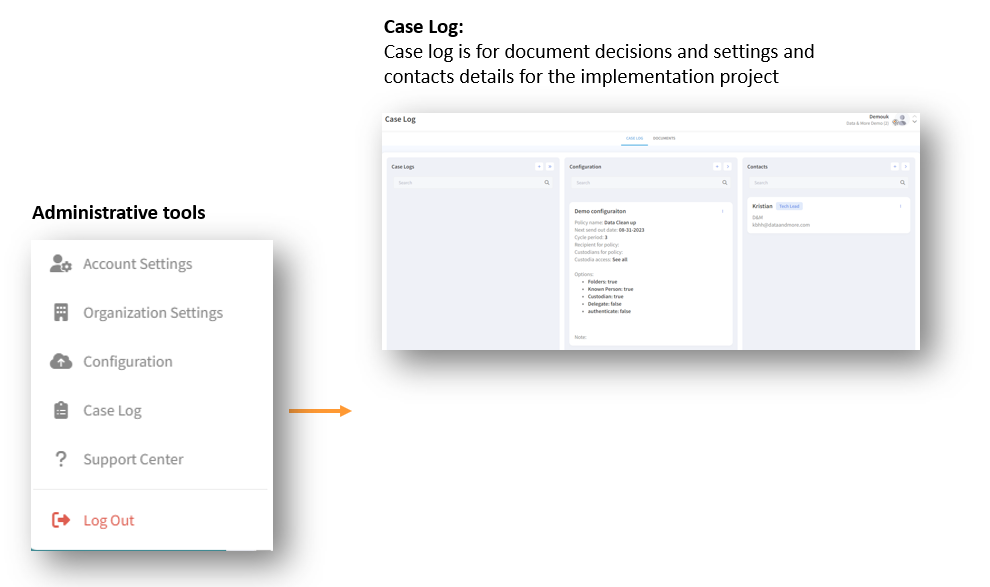Switch to the Documents tab

click(x=664, y=138)
